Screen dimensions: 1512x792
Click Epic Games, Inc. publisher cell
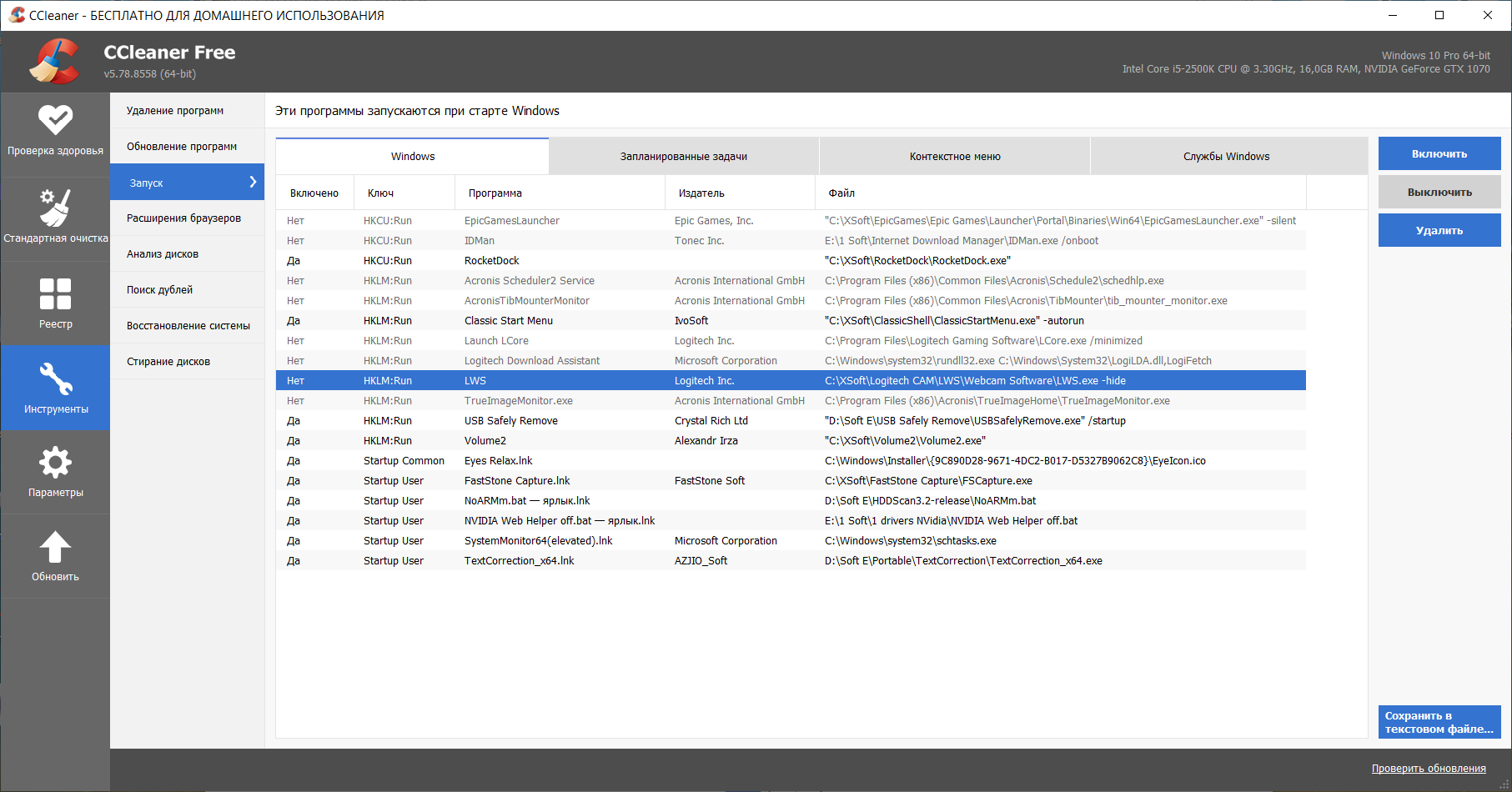[x=714, y=221]
